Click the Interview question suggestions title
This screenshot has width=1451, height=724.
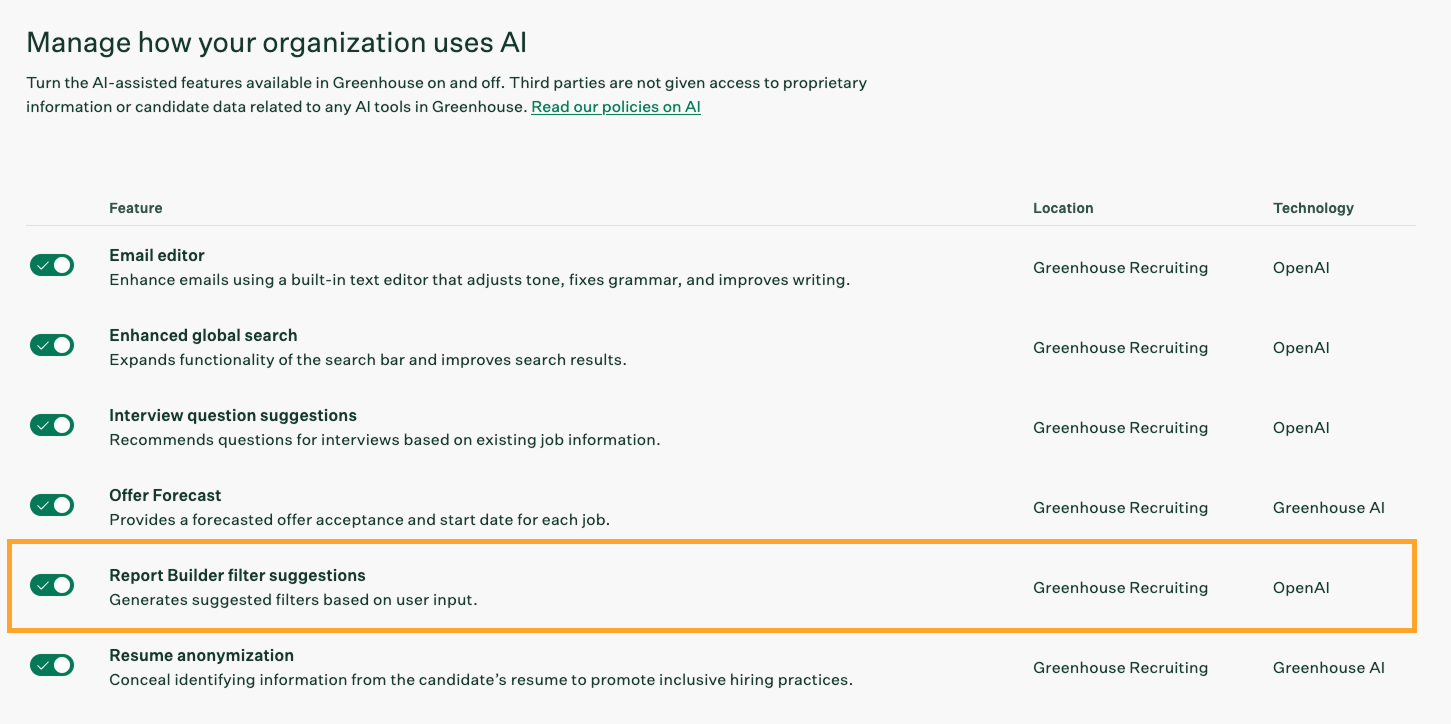[232, 415]
